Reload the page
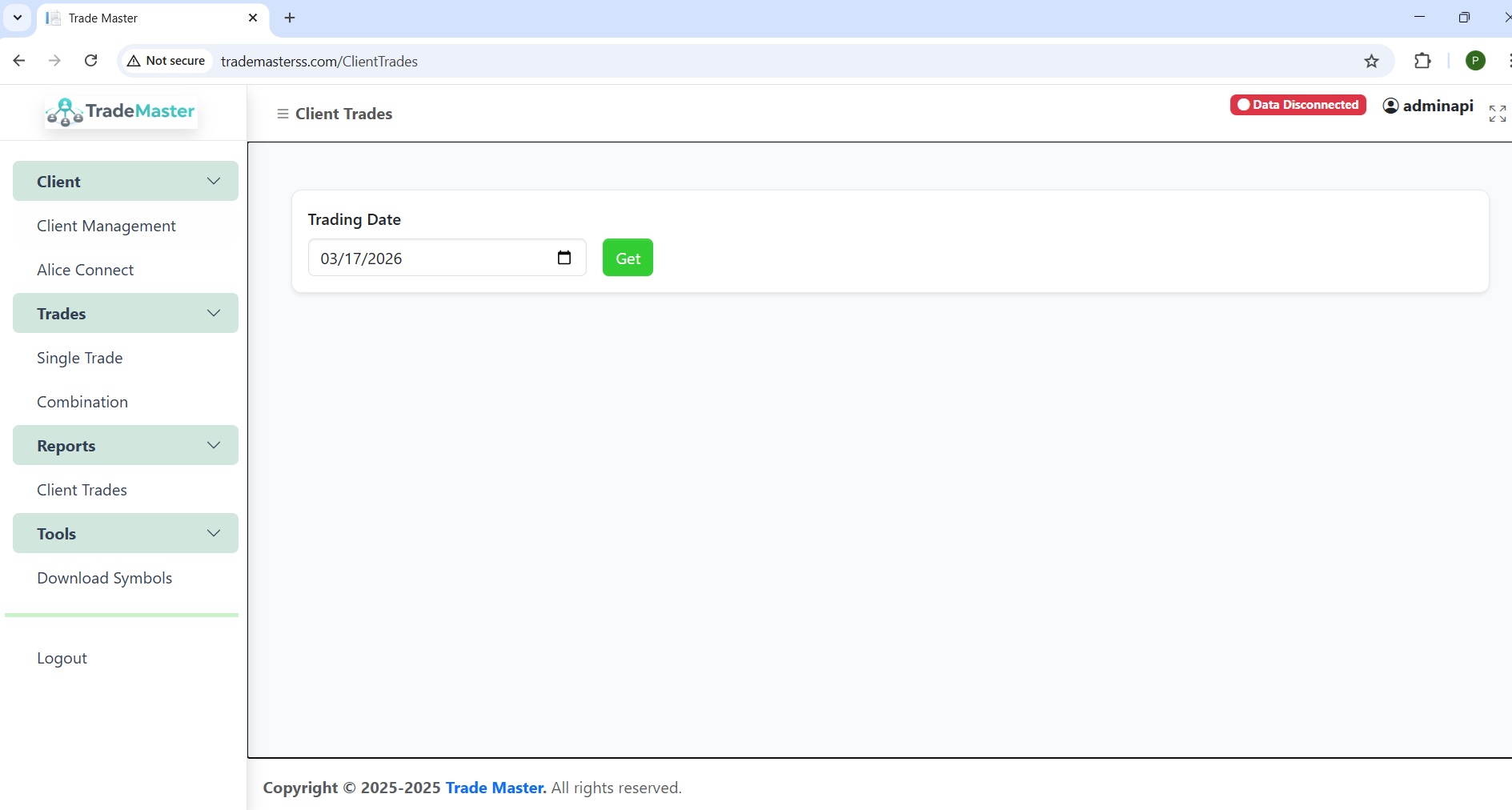Image resolution: width=1512 pixels, height=810 pixels. pos(91,61)
